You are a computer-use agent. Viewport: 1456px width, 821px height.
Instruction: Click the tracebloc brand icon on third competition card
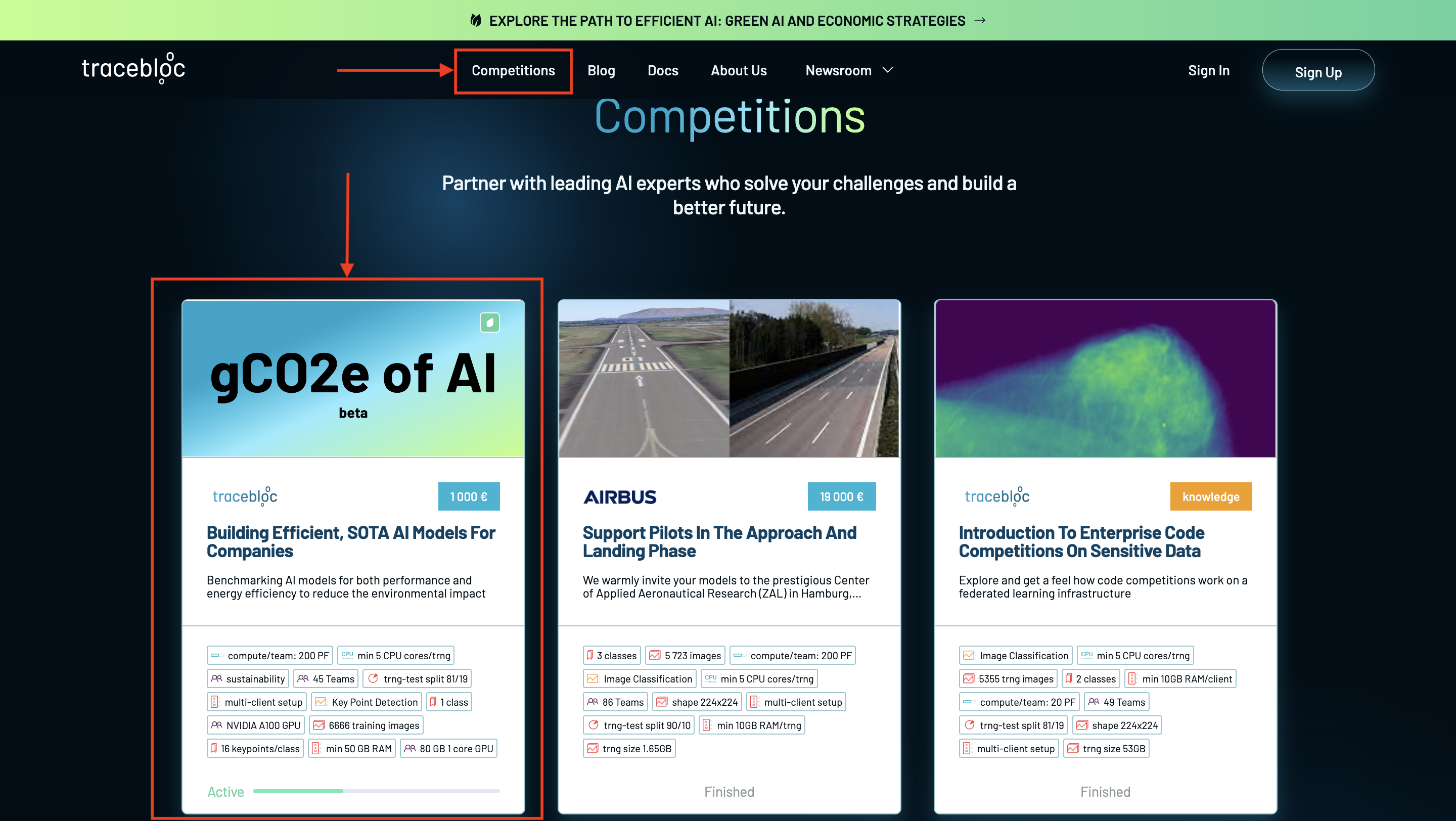(996, 495)
